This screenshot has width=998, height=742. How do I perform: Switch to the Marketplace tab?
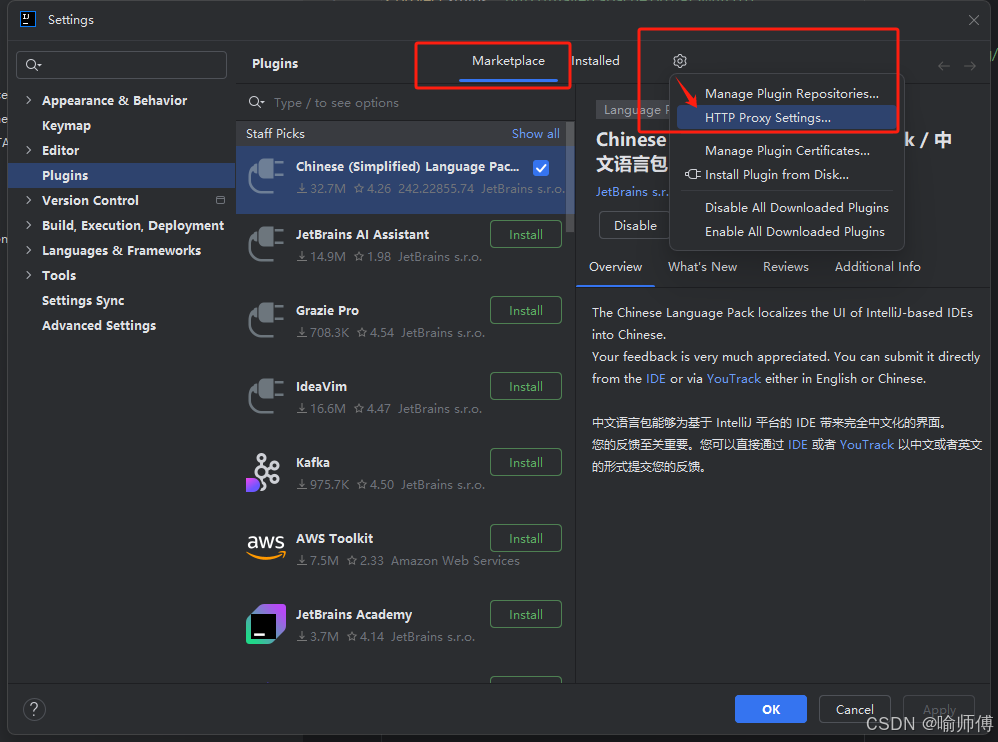508,61
